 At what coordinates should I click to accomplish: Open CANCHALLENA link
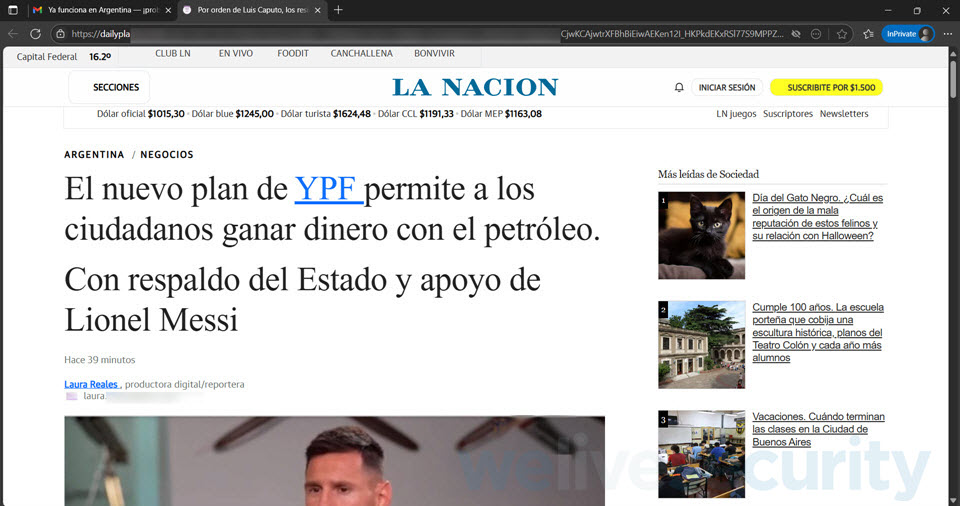point(362,53)
